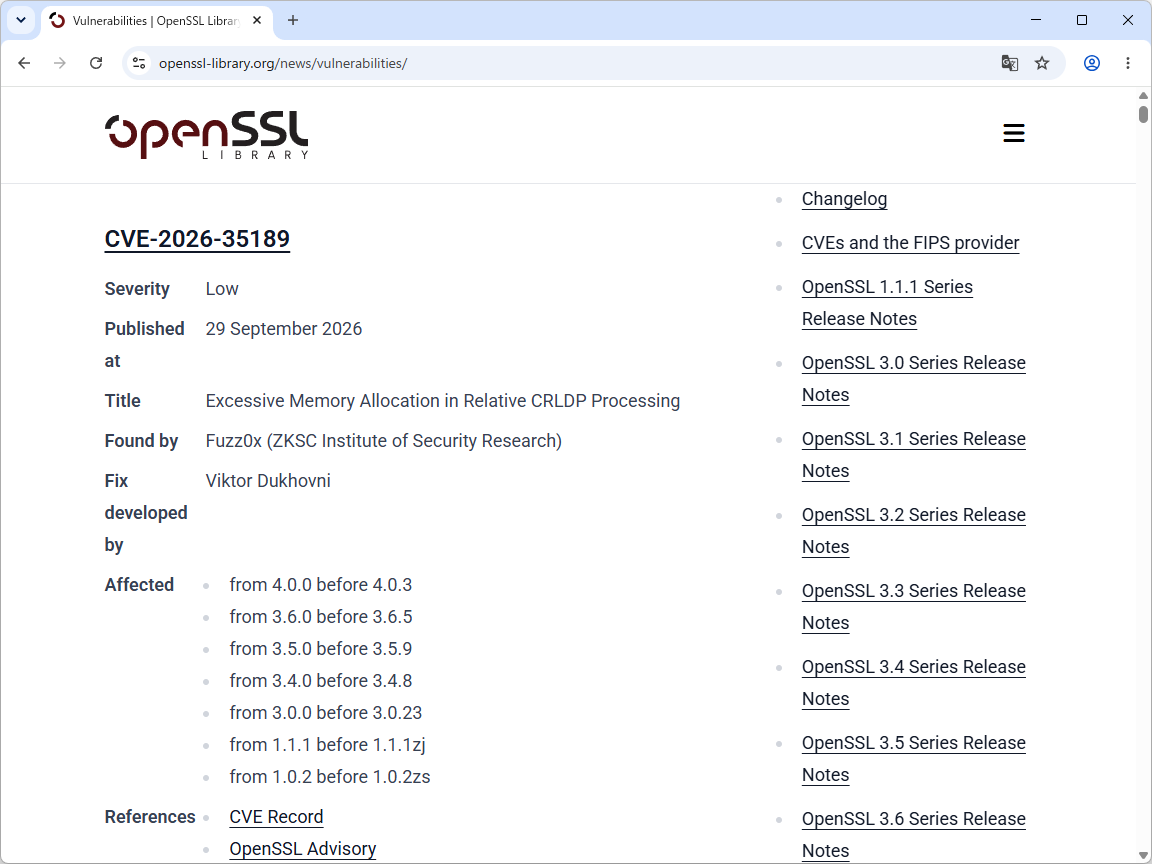
Task: Select 'from 4.0.0 before 4.0.3'
Action: click(320, 585)
